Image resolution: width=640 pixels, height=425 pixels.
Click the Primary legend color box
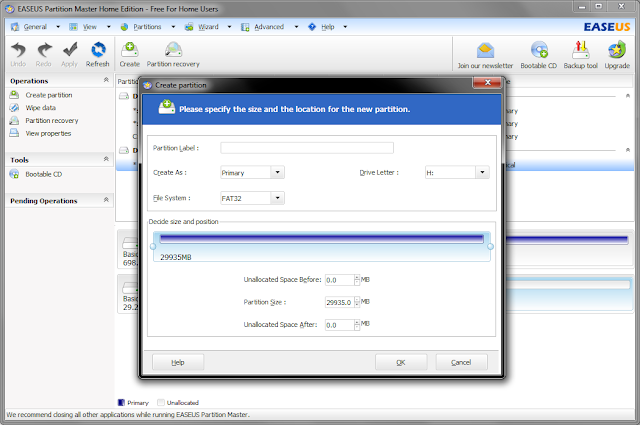(x=121, y=403)
